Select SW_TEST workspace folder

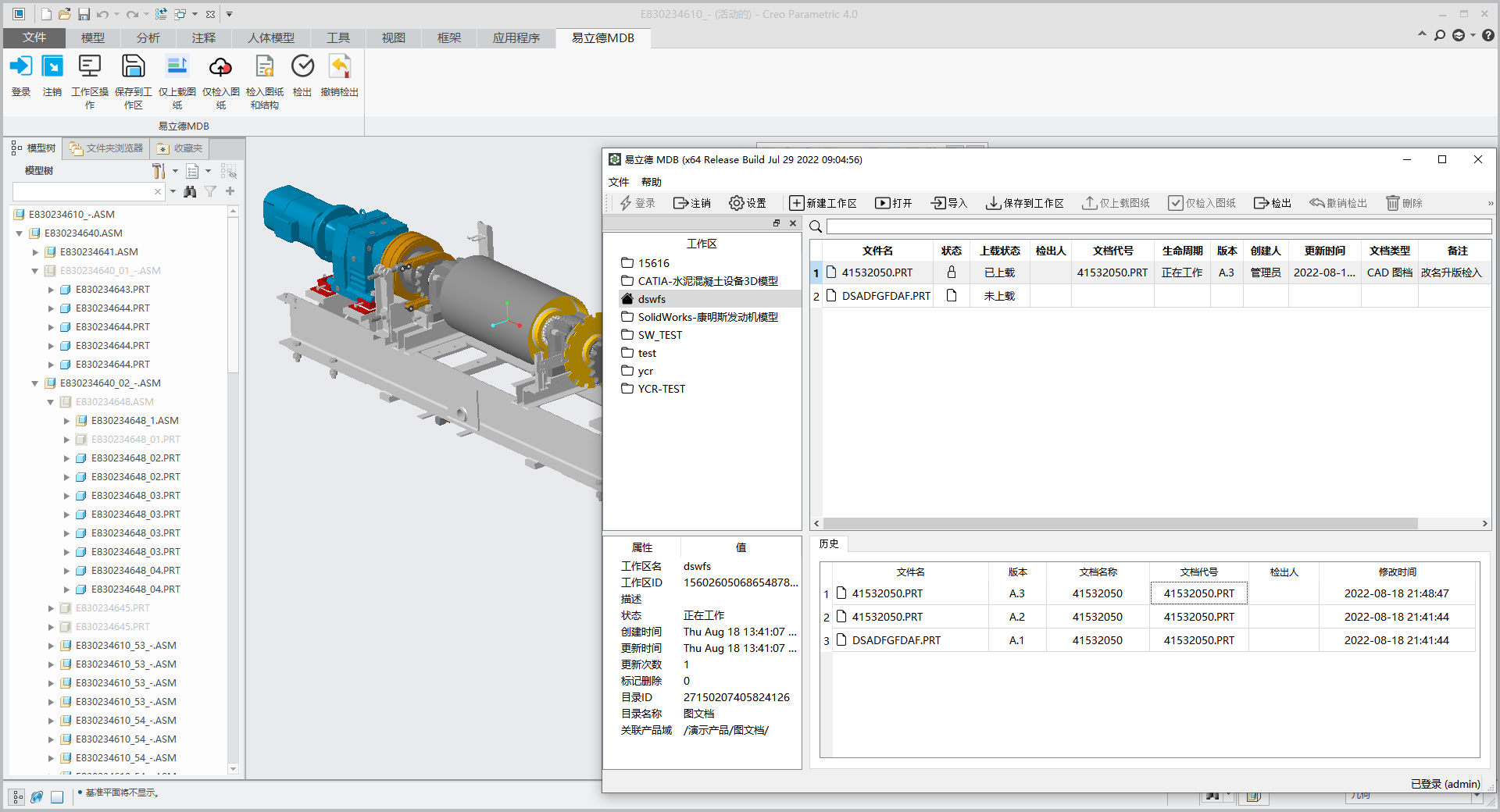[659, 335]
